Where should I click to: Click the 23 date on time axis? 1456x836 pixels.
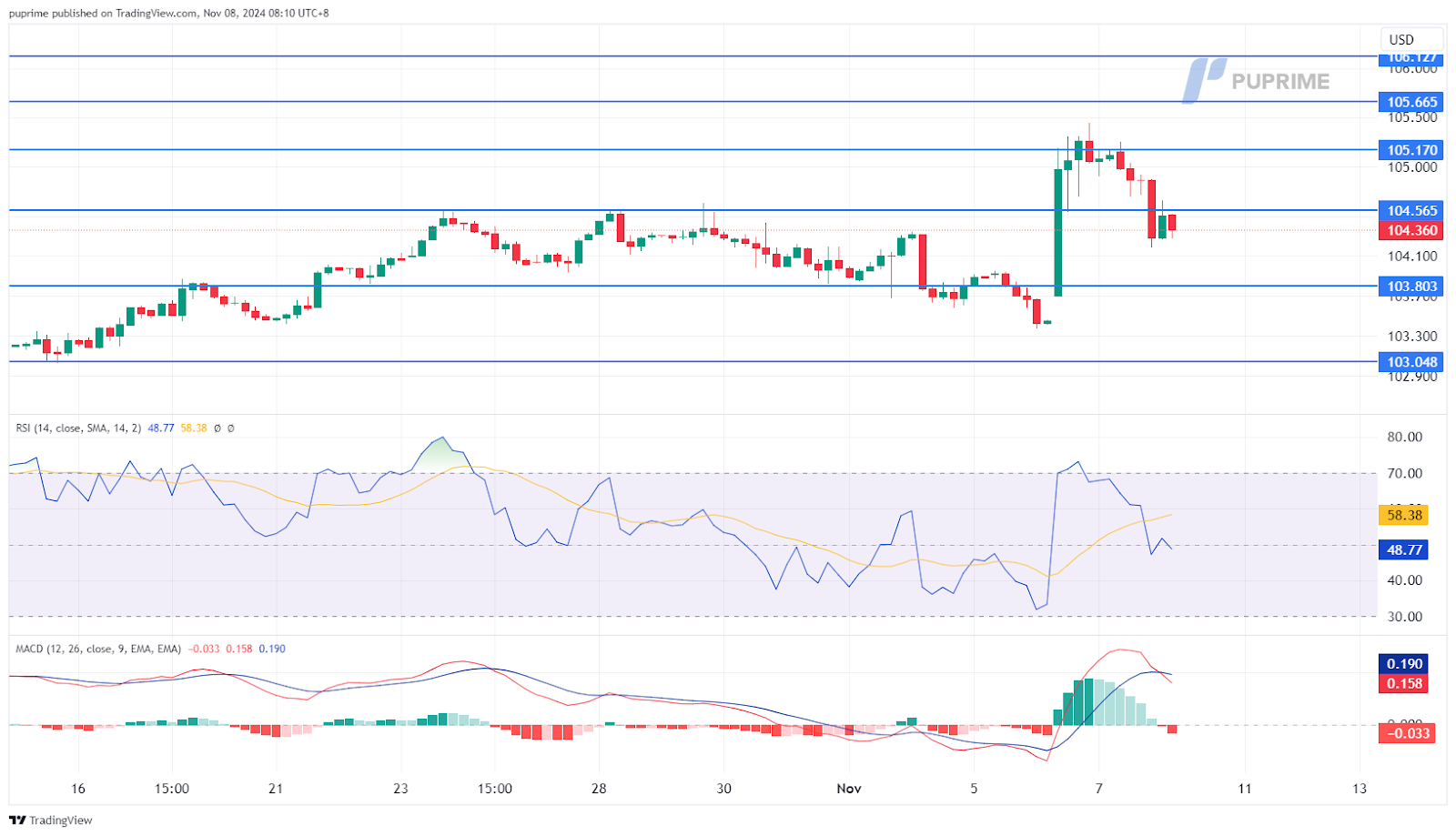tap(400, 789)
